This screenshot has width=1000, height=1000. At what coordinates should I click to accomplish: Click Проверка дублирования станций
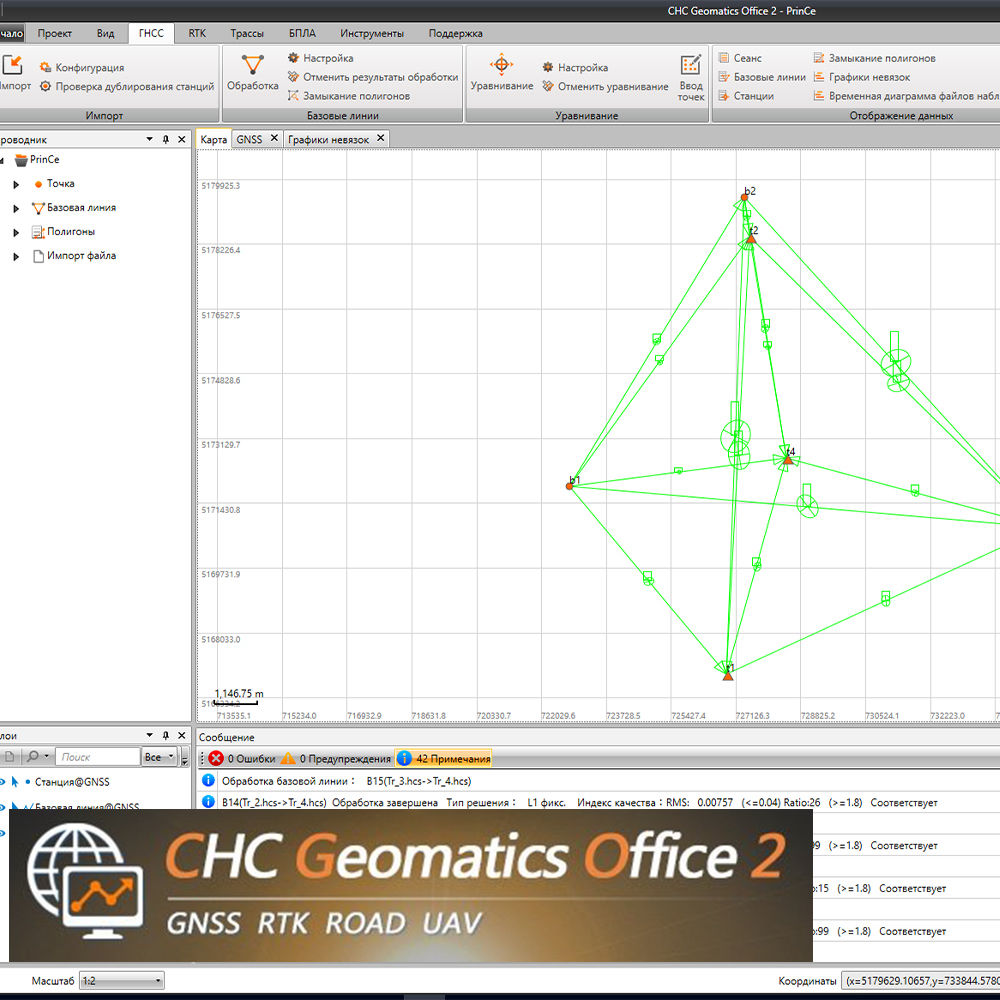pyautogui.click(x=126, y=86)
